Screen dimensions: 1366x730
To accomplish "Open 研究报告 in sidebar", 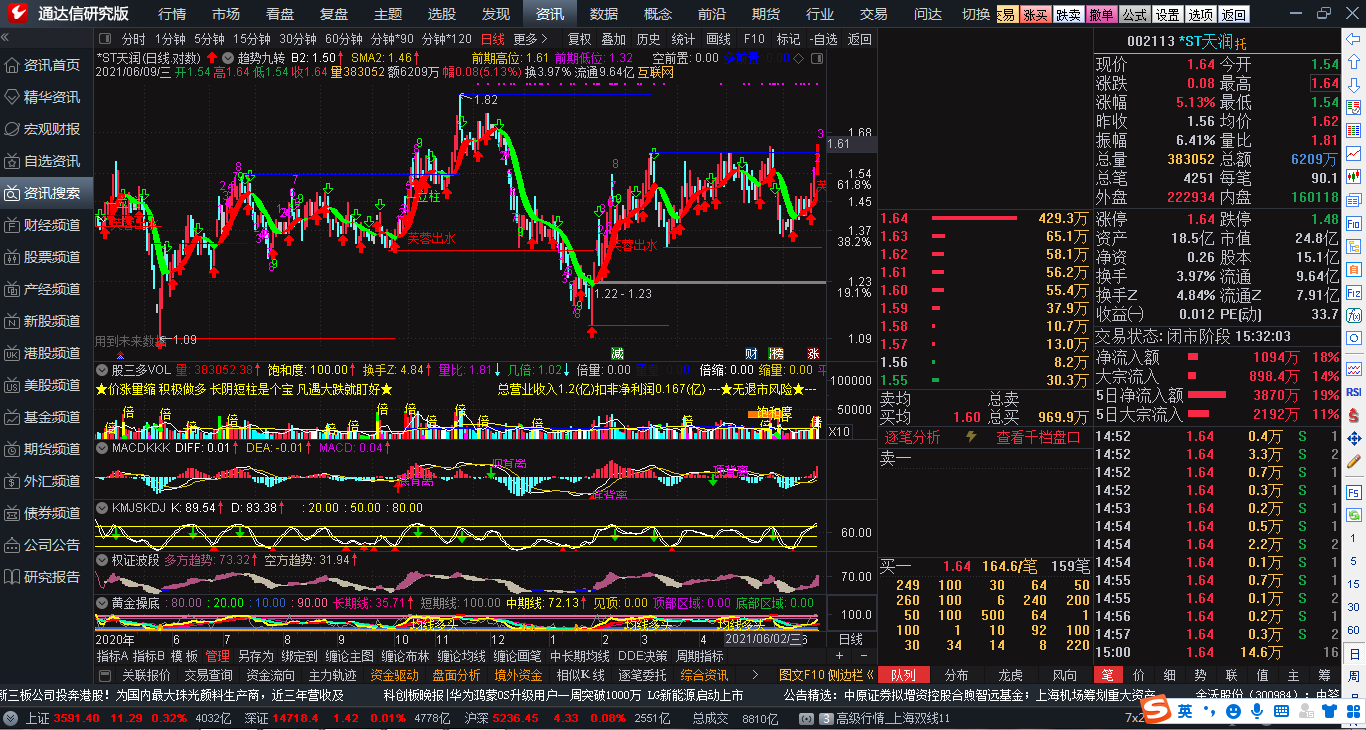I will coord(46,577).
